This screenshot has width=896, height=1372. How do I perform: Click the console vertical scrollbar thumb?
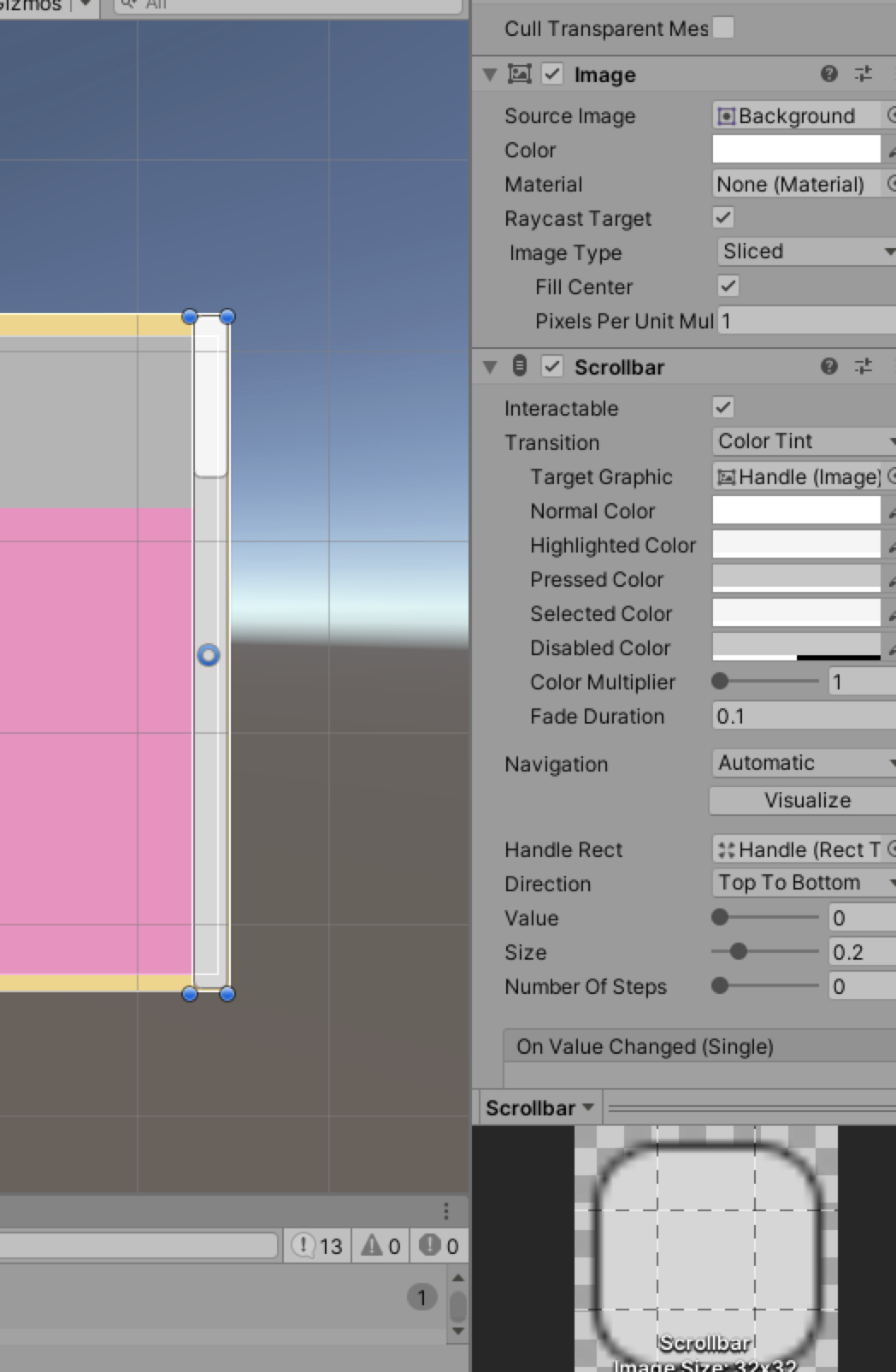(x=457, y=1306)
